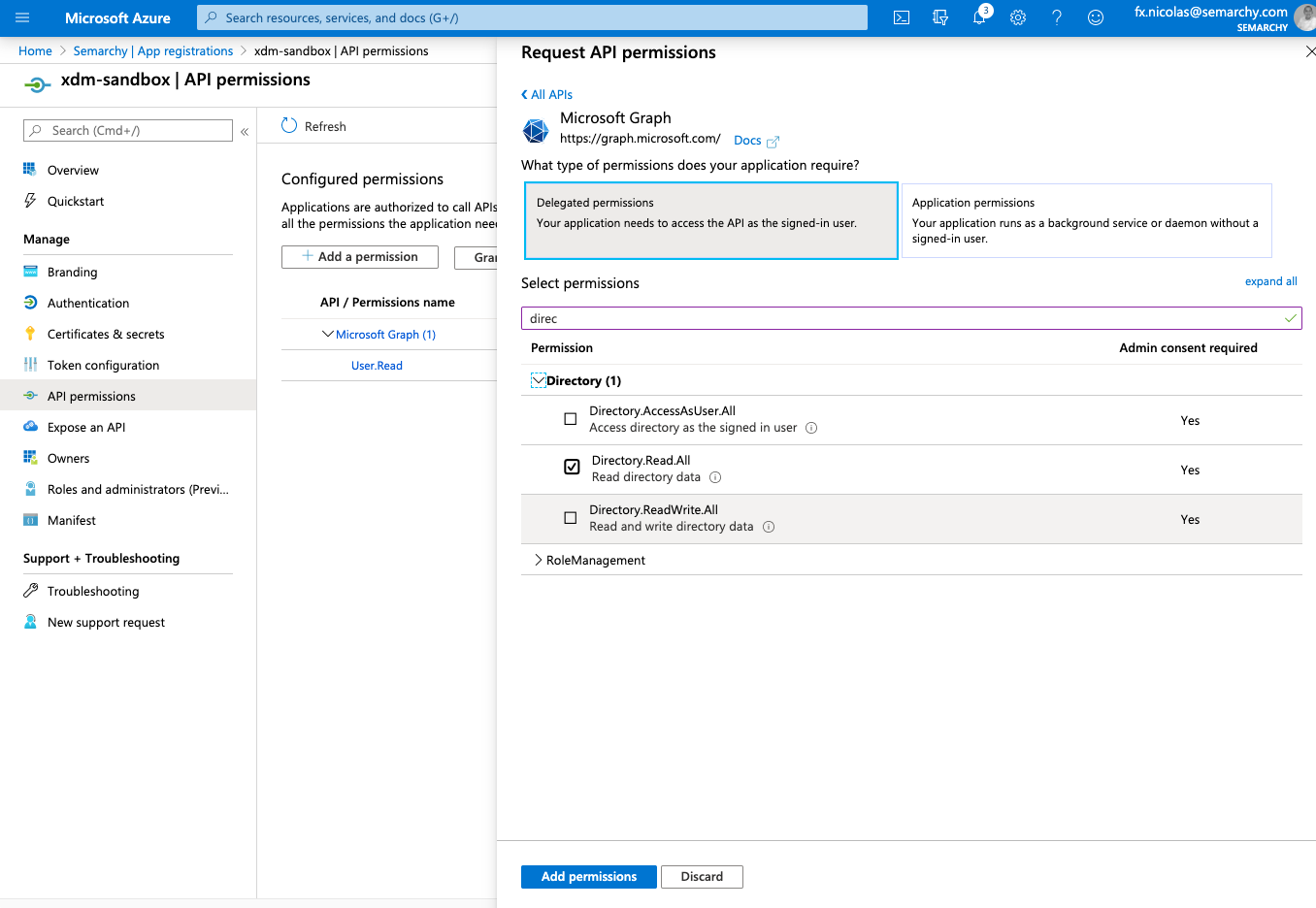
Task: Click the Permission column header
Action: coord(562,347)
